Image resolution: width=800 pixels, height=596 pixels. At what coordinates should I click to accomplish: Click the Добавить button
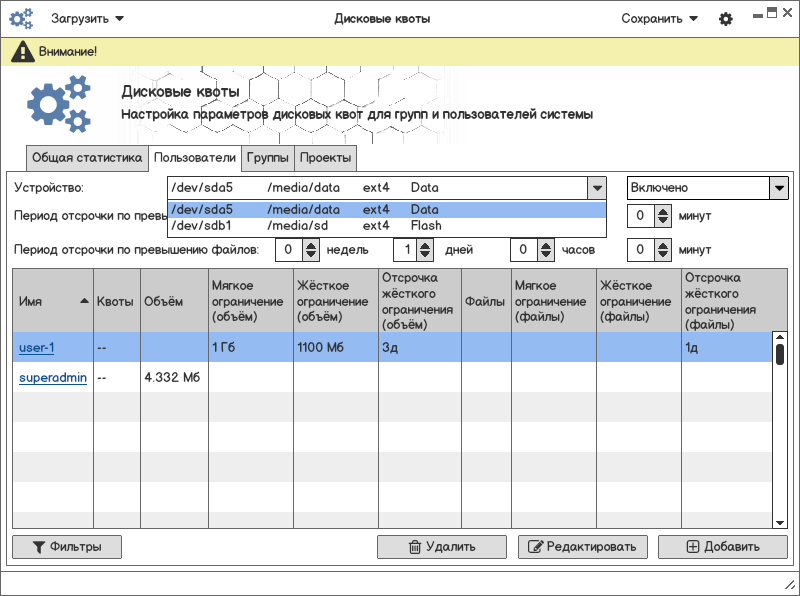click(x=723, y=547)
